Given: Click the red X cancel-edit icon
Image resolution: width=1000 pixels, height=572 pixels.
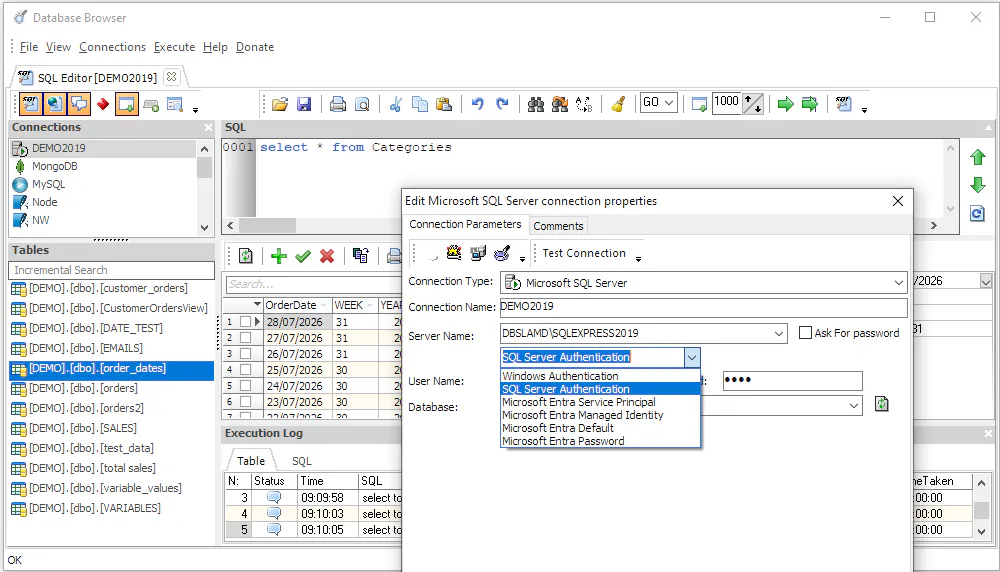Looking at the screenshot, I should tap(327, 256).
